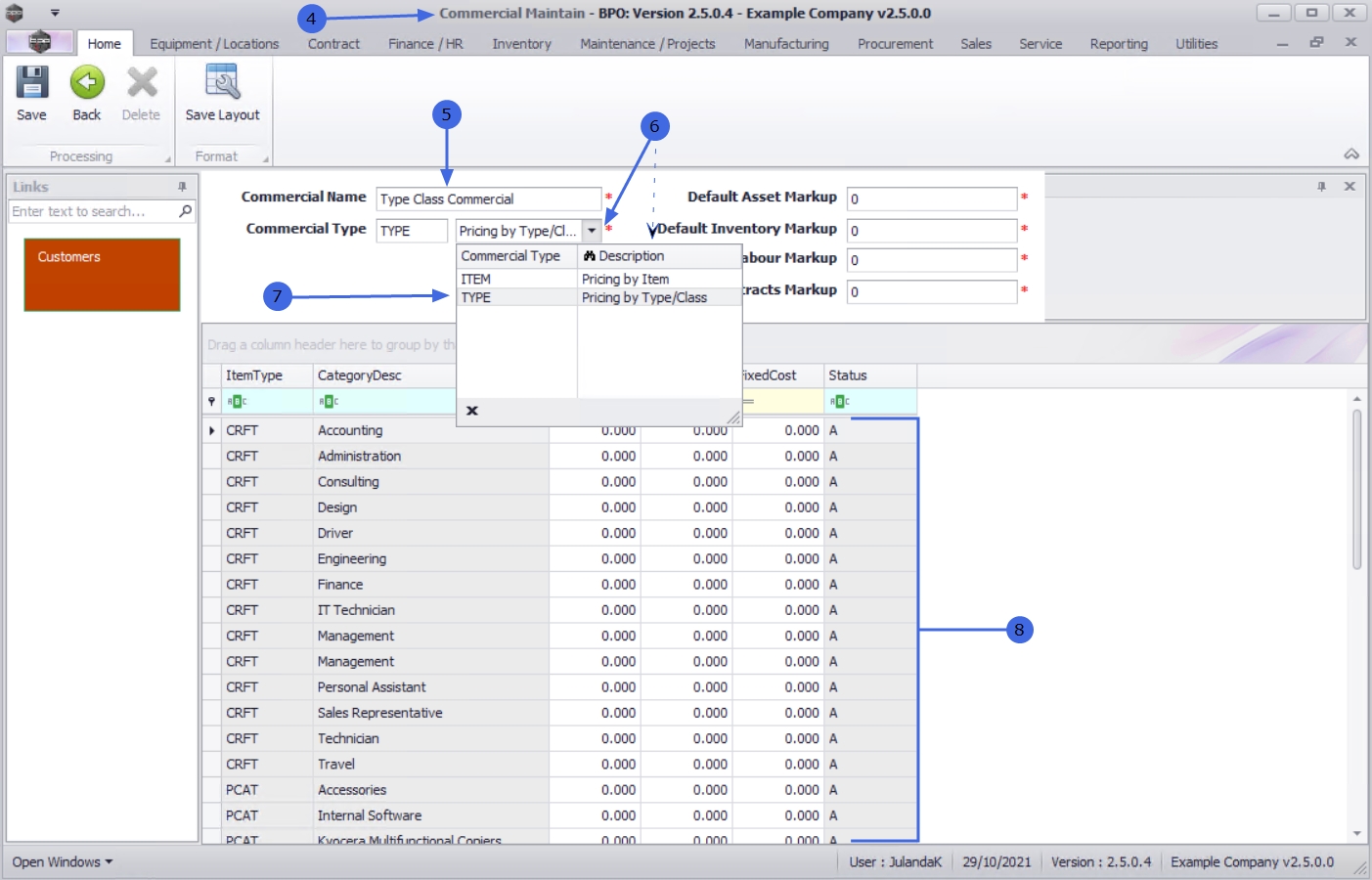Click the search magnifier in Links panel

[185, 211]
